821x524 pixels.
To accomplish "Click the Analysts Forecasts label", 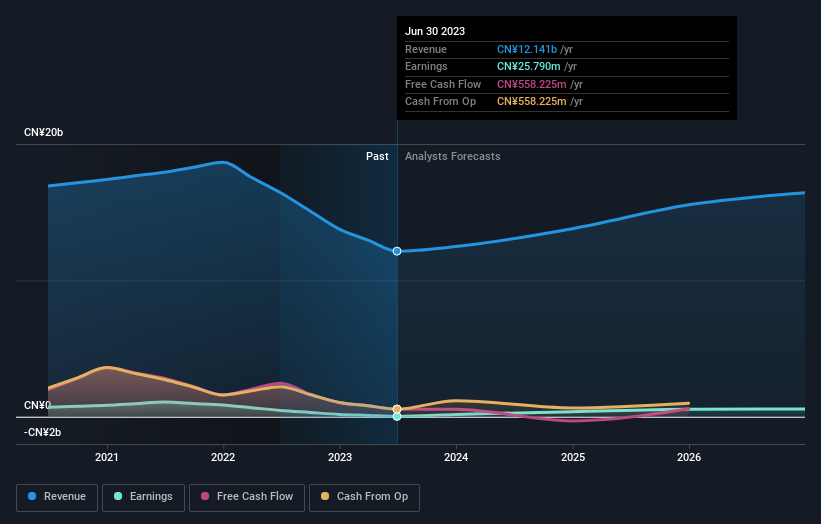I will coord(452,157).
